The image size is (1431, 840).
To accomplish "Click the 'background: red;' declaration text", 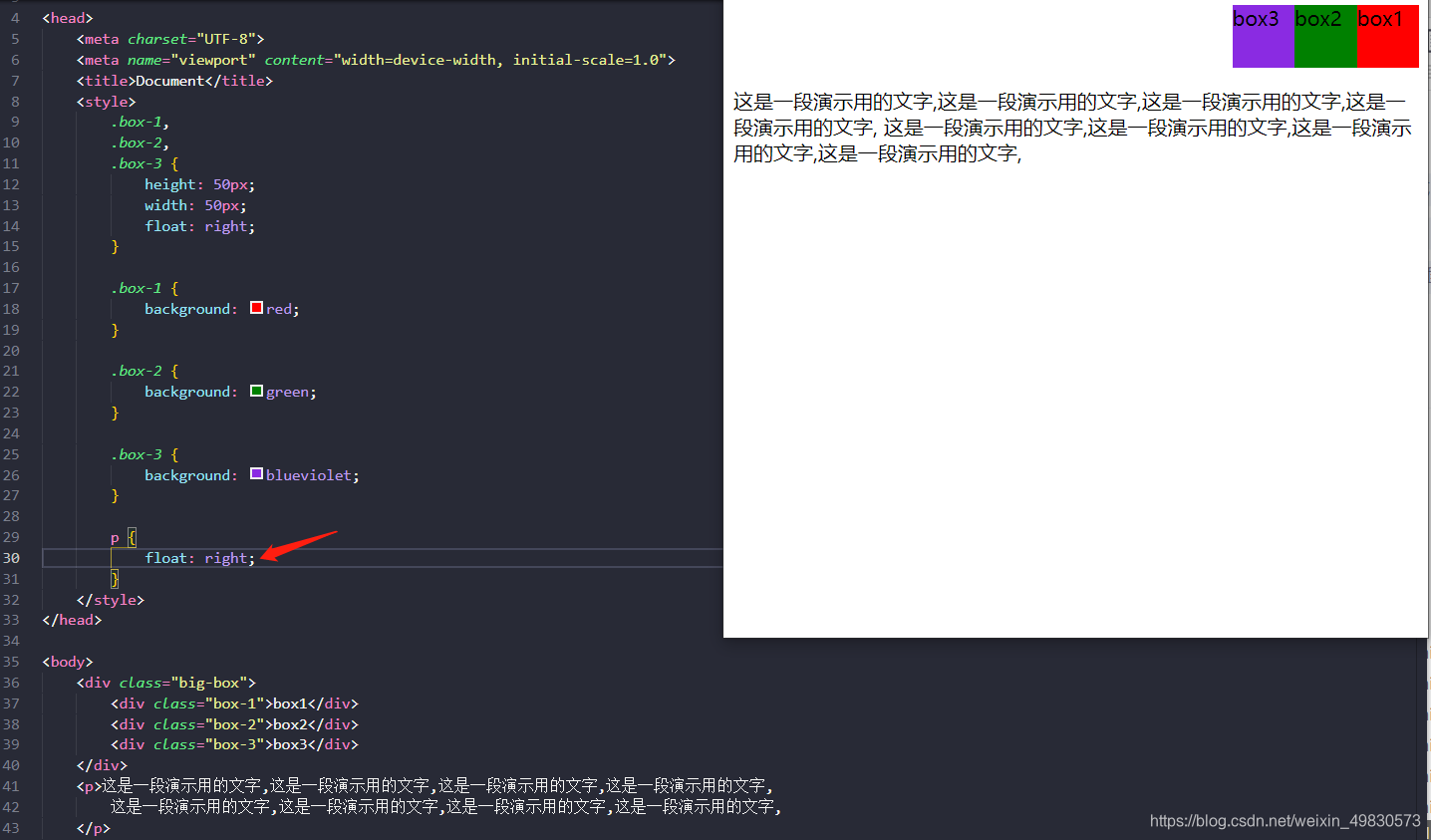I will [222, 309].
